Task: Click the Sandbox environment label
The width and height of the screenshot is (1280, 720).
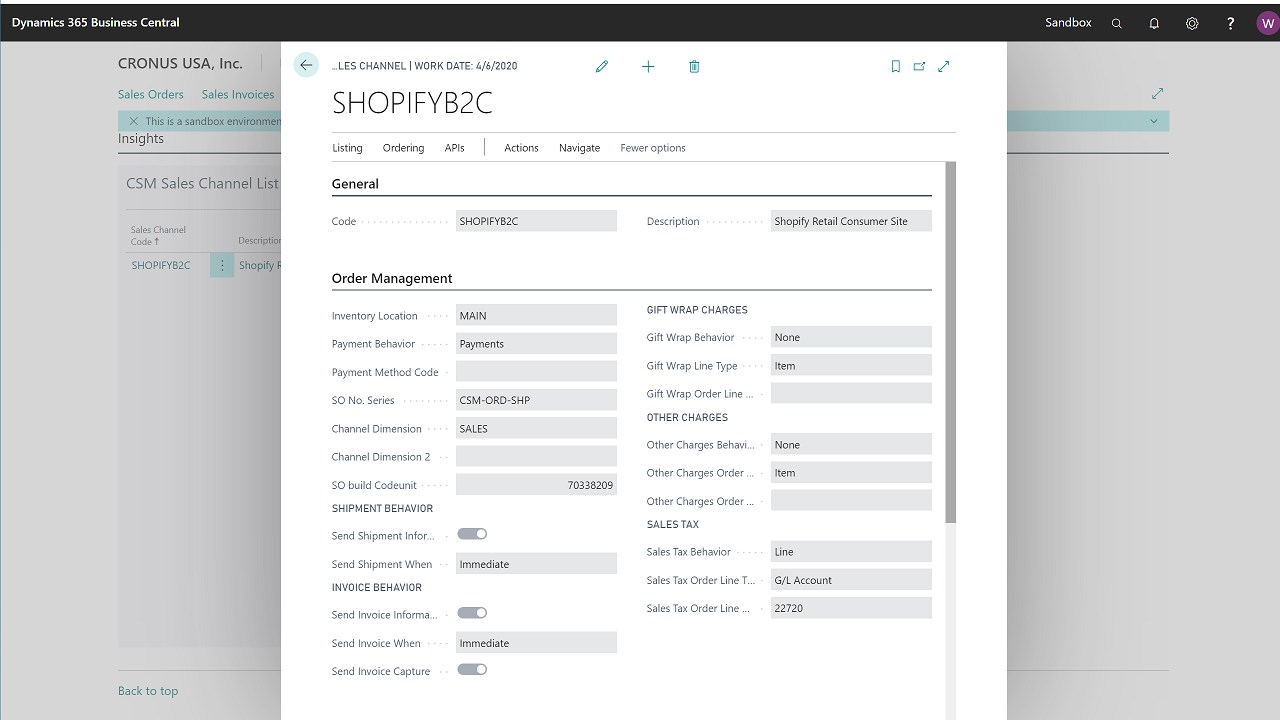Action: tap(1068, 22)
